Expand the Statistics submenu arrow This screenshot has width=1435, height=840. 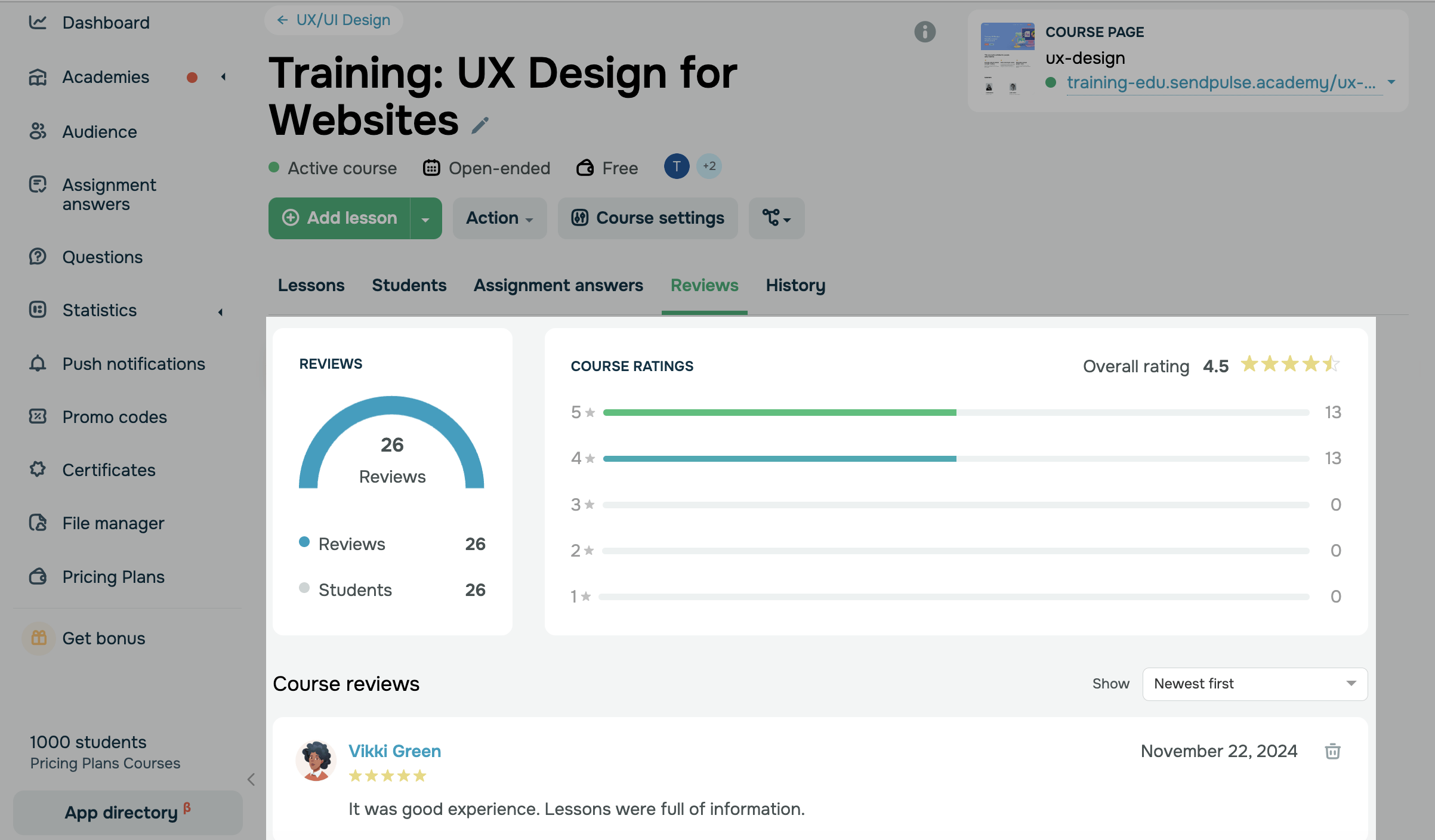click(220, 311)
